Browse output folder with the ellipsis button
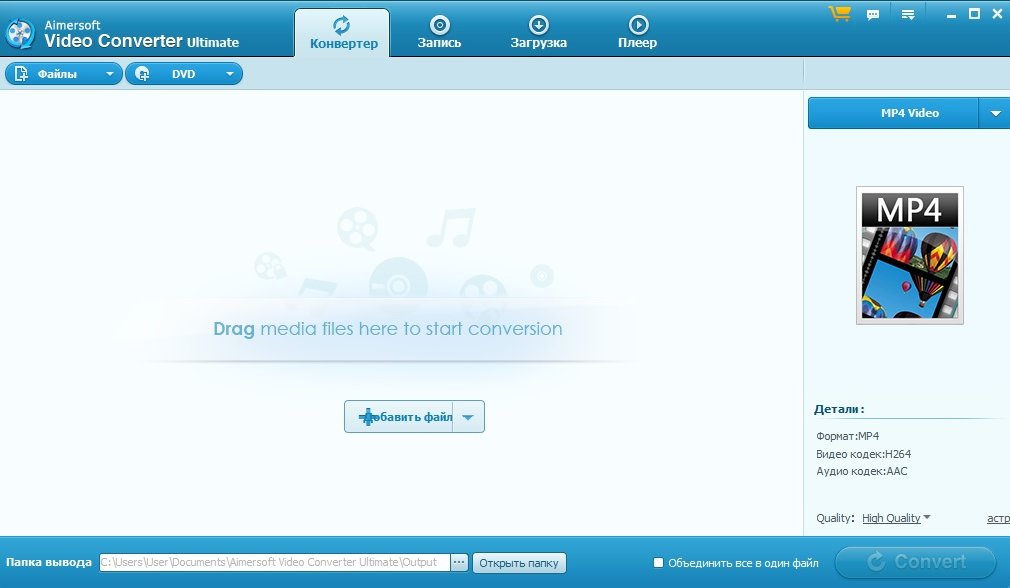The image size is (1010, 588). click(459, 562)
